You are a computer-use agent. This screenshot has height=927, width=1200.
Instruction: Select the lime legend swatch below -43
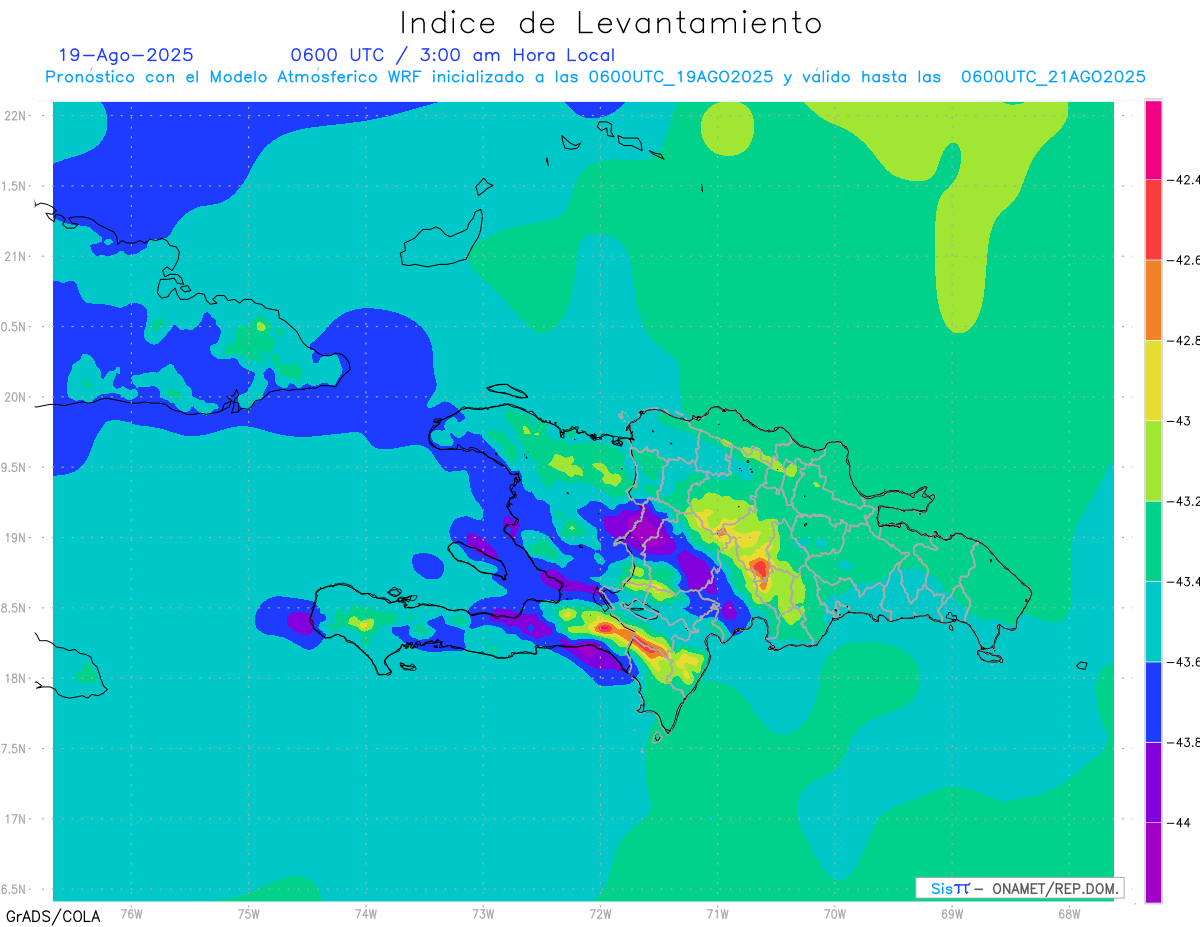coord(1153,461)
